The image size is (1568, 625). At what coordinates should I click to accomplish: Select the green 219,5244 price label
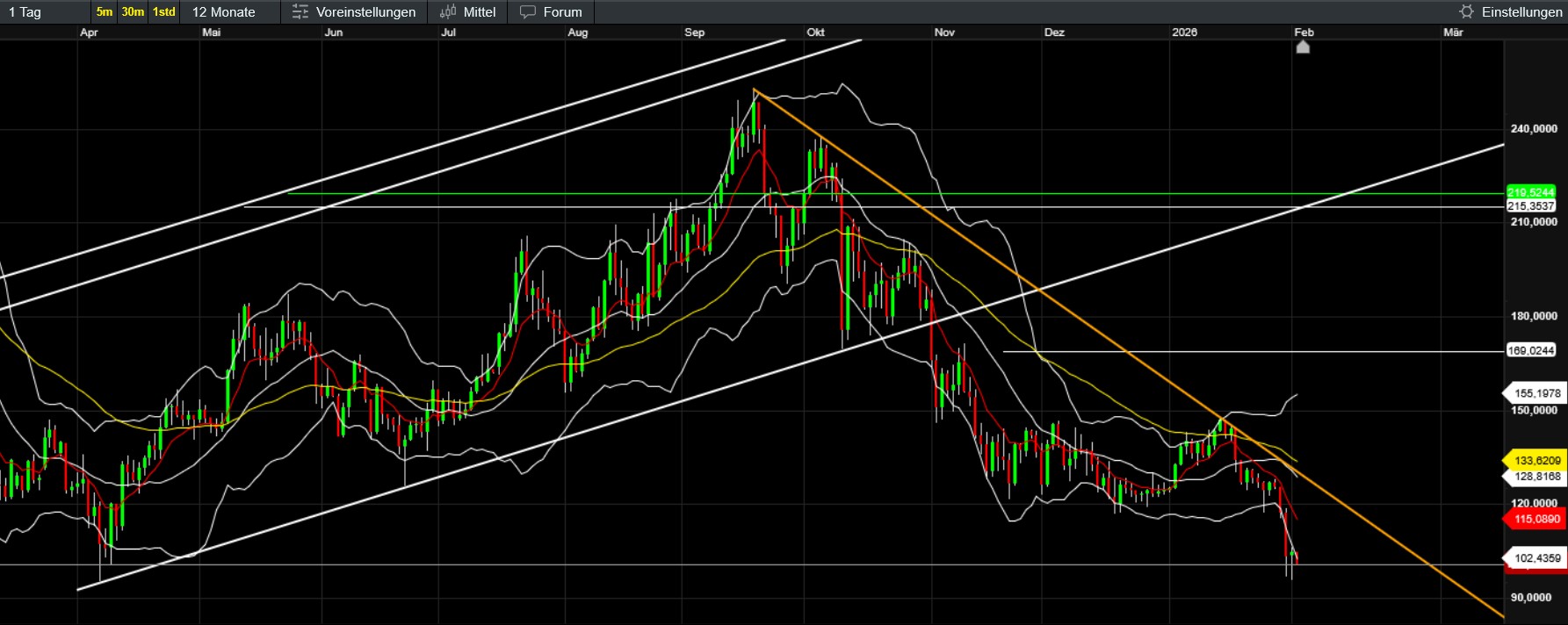[x=1530, y=192]
